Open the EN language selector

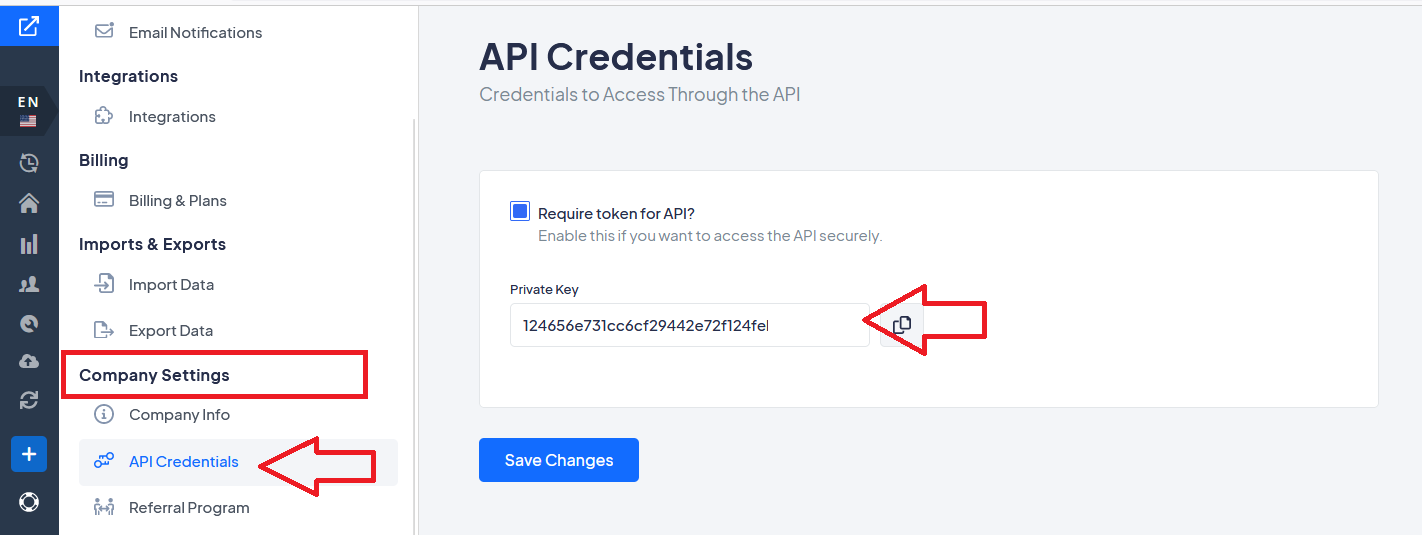coord(28,111)
